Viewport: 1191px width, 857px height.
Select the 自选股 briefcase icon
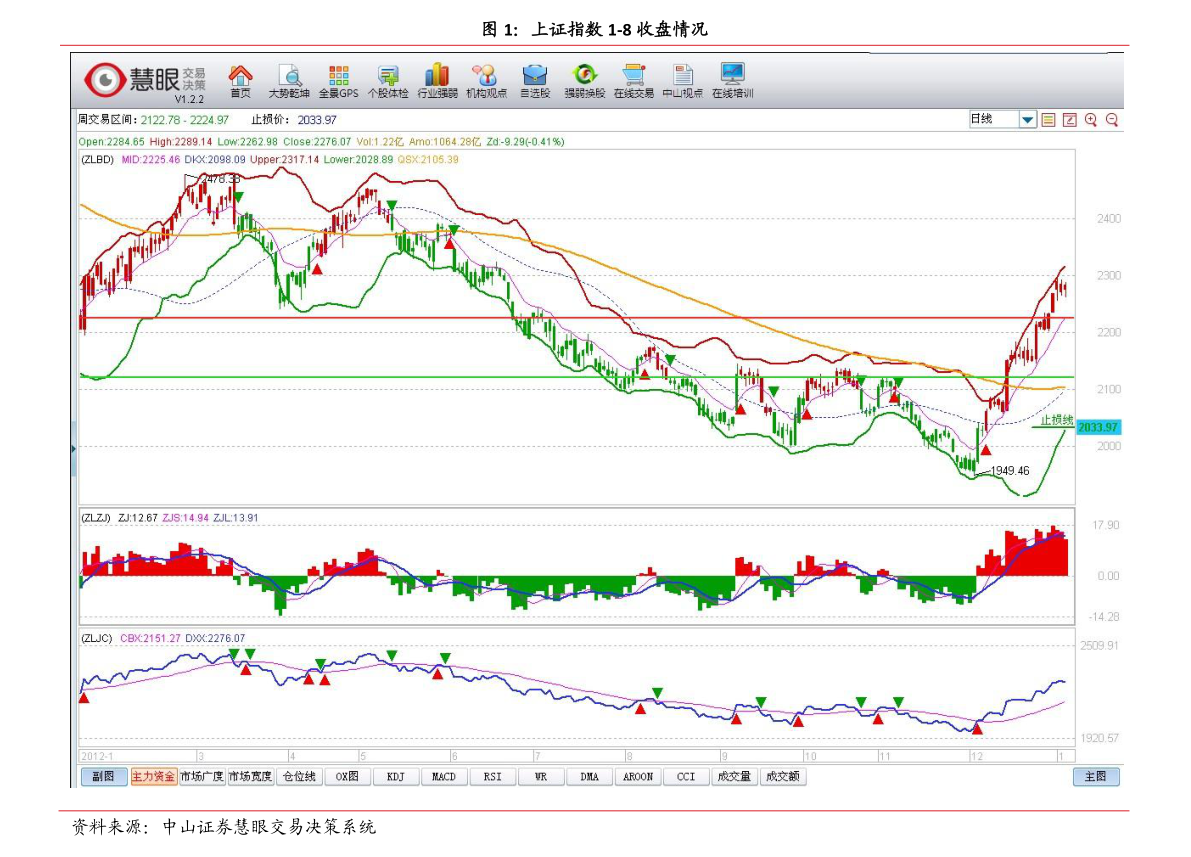point(535,76)
